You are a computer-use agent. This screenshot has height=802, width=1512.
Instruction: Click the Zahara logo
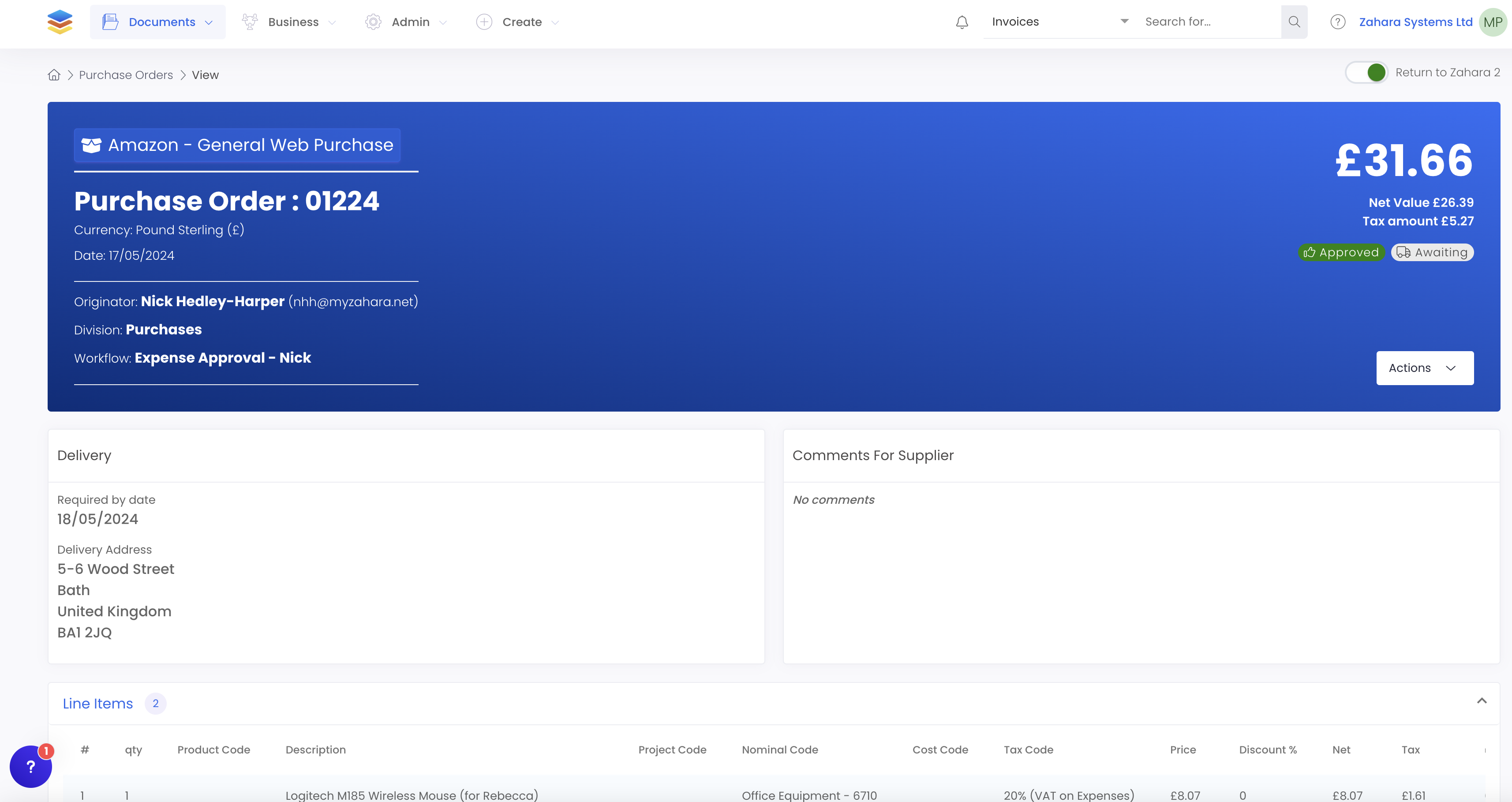[x=60, y=22]
